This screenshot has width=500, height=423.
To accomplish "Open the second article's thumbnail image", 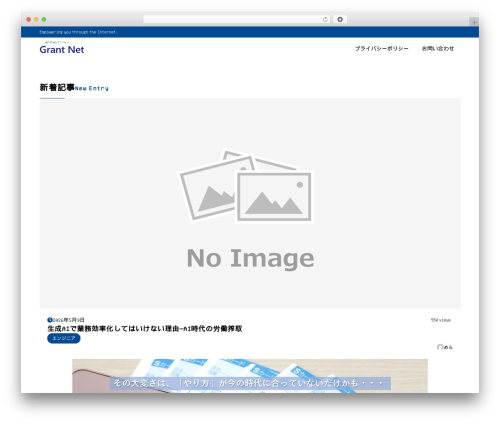I will point(250,376).
